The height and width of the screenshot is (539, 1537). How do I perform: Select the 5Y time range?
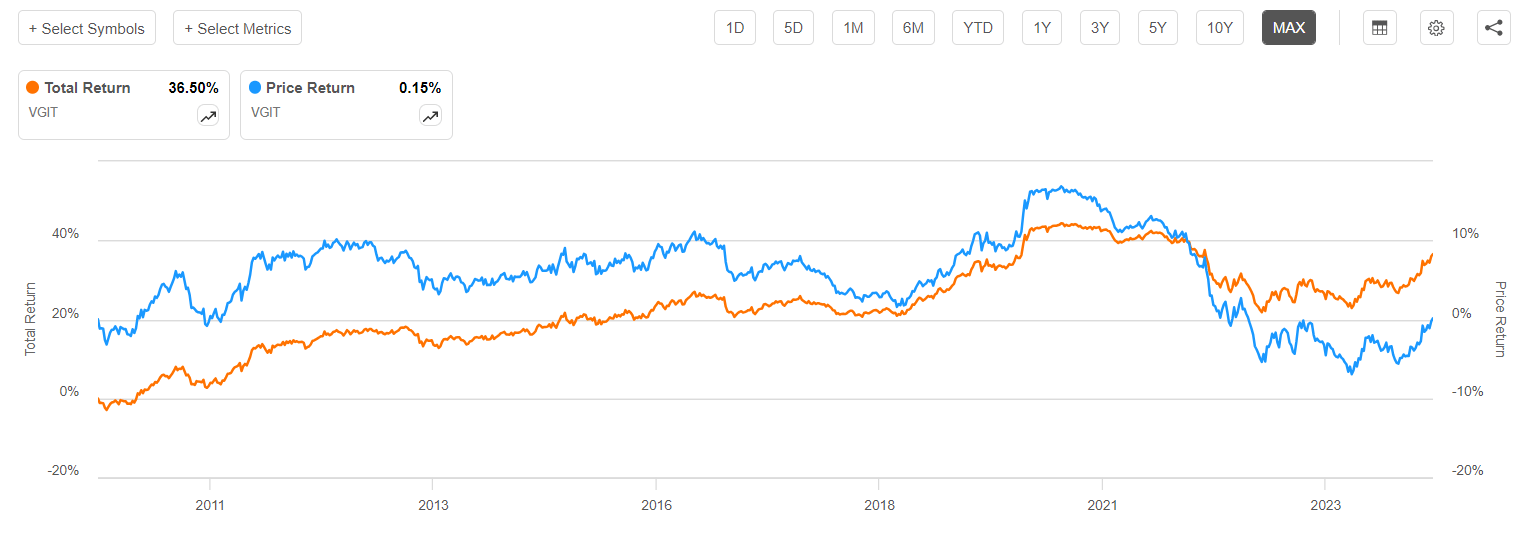point(1158,28)
